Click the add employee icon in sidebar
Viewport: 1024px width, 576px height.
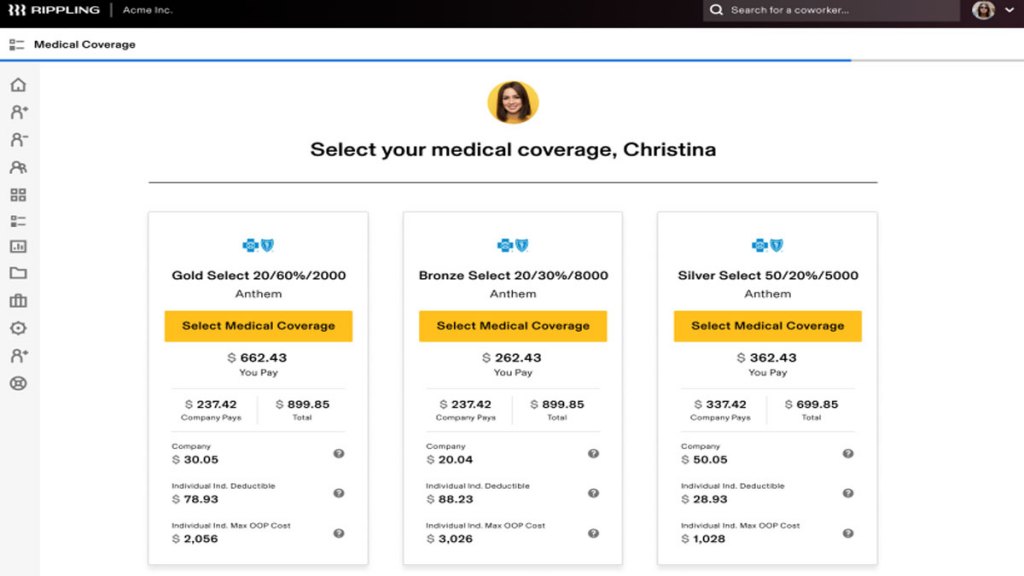[18, 112]
